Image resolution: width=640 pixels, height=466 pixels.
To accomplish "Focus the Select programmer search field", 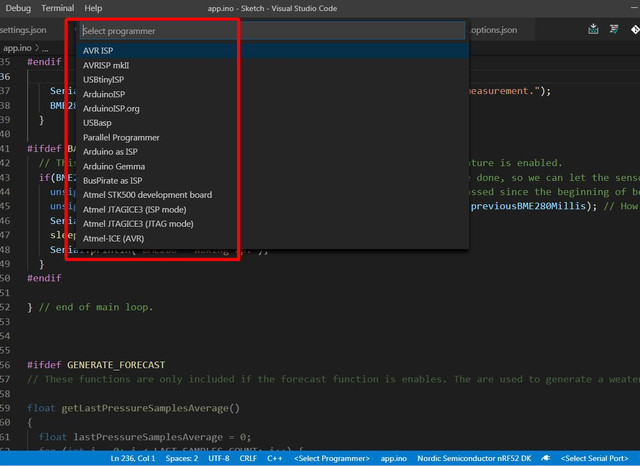I will tap(272, 31).
